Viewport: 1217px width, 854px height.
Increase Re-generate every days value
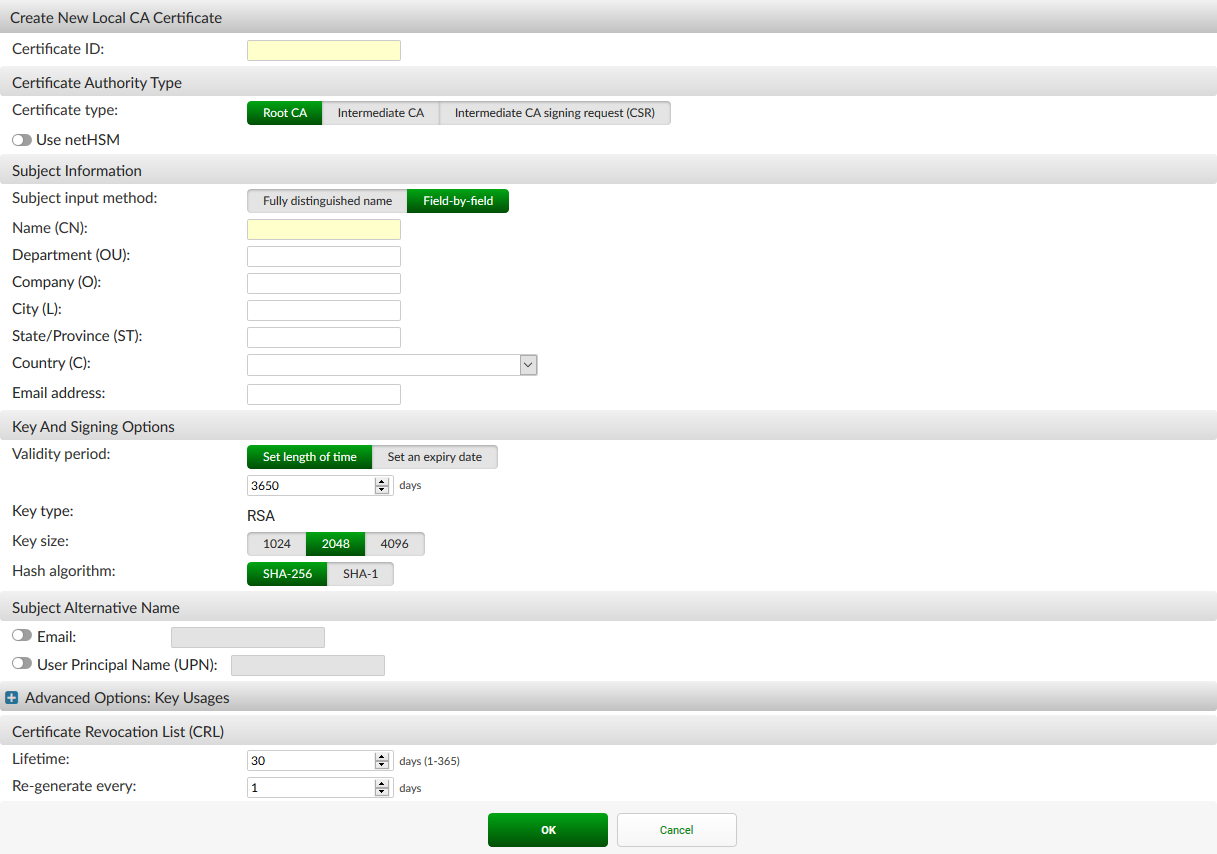click(x=382, y=784)
